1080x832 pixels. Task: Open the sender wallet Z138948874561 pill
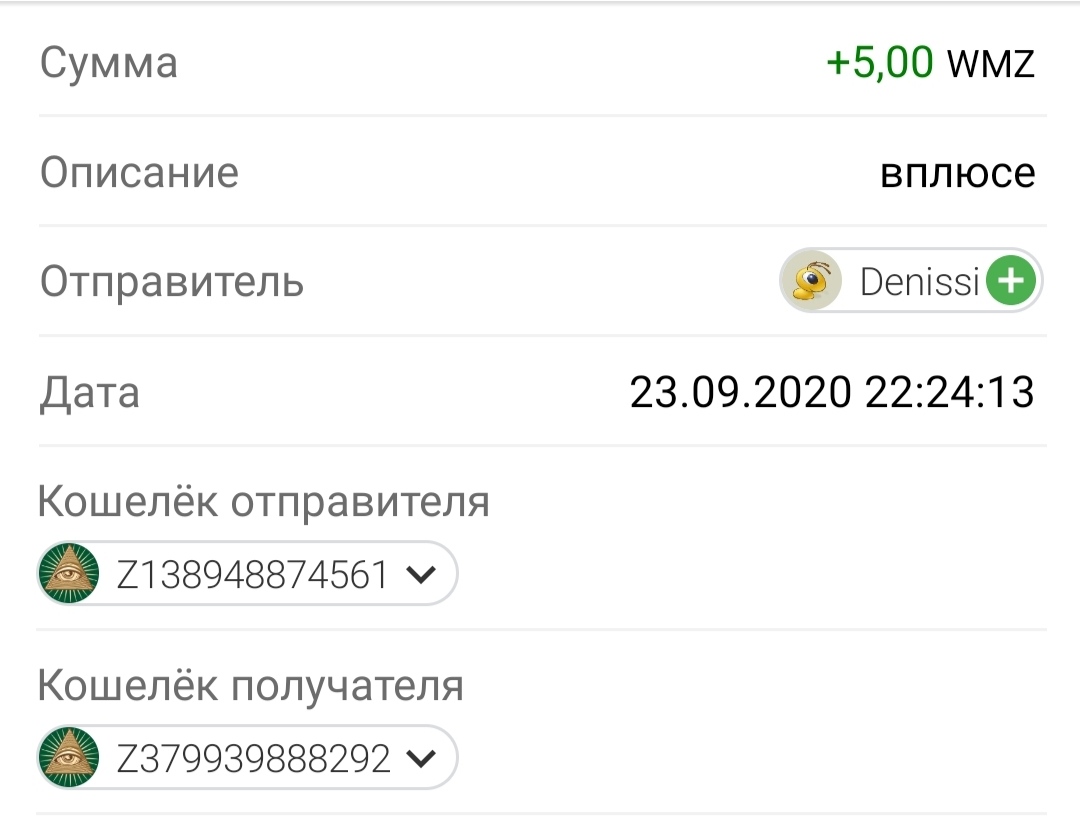click(x=247, y=573)
